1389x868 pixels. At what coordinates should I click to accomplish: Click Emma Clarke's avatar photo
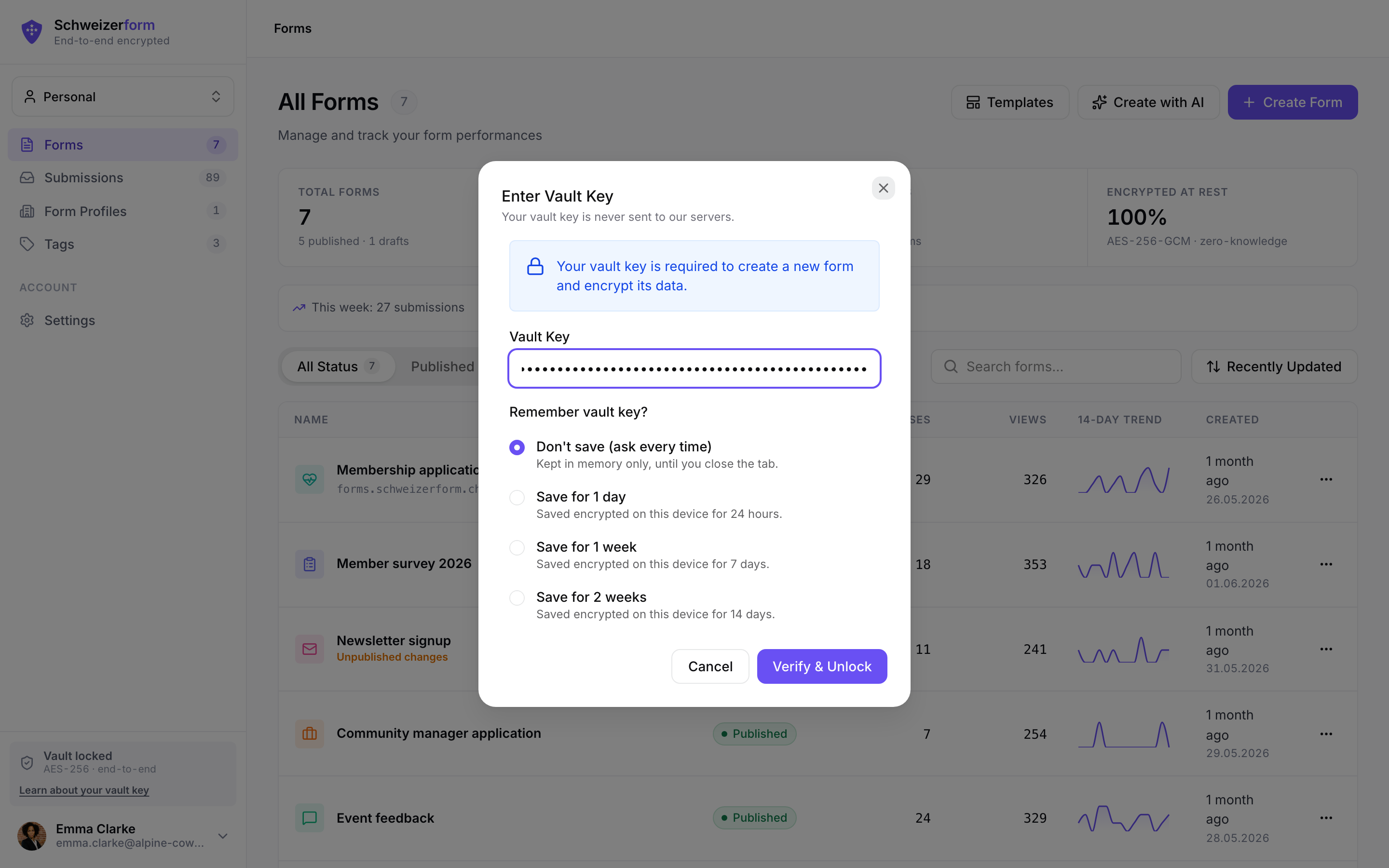click(31, 836)
